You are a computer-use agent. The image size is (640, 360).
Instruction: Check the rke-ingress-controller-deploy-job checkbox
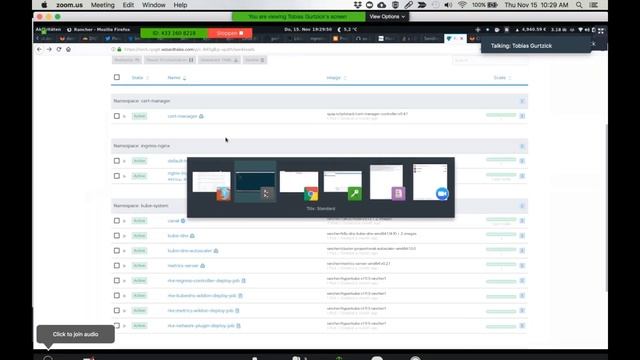[117, 280]
